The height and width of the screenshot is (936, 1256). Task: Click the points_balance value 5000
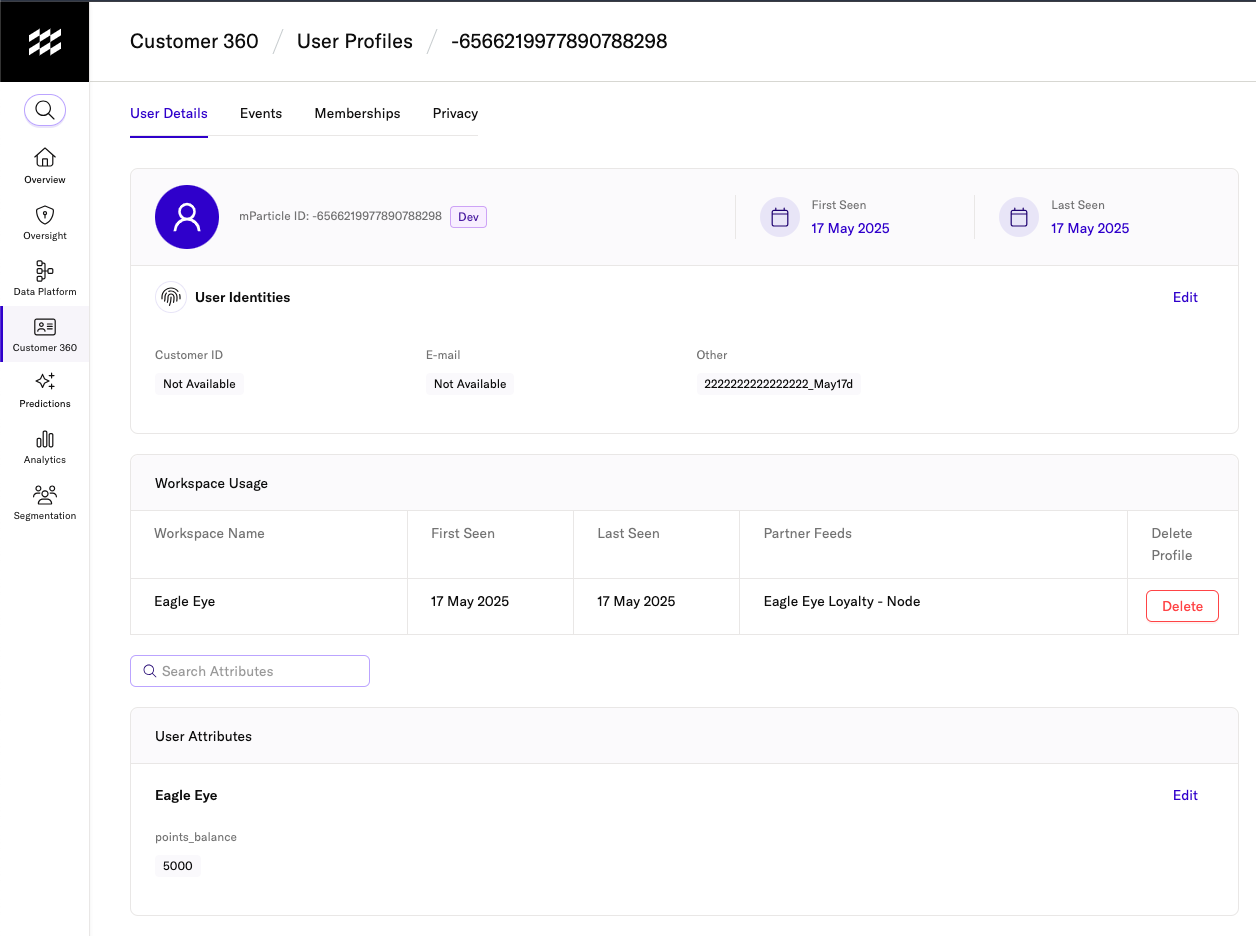tap(178, 866)
